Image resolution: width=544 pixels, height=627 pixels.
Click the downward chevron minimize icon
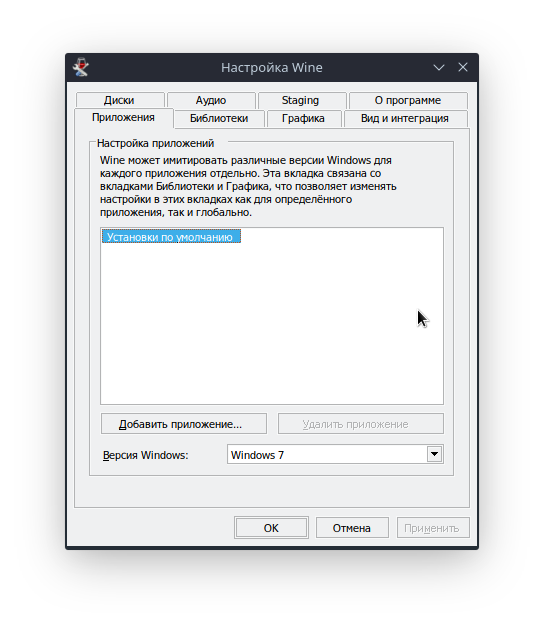click(439, 68)
